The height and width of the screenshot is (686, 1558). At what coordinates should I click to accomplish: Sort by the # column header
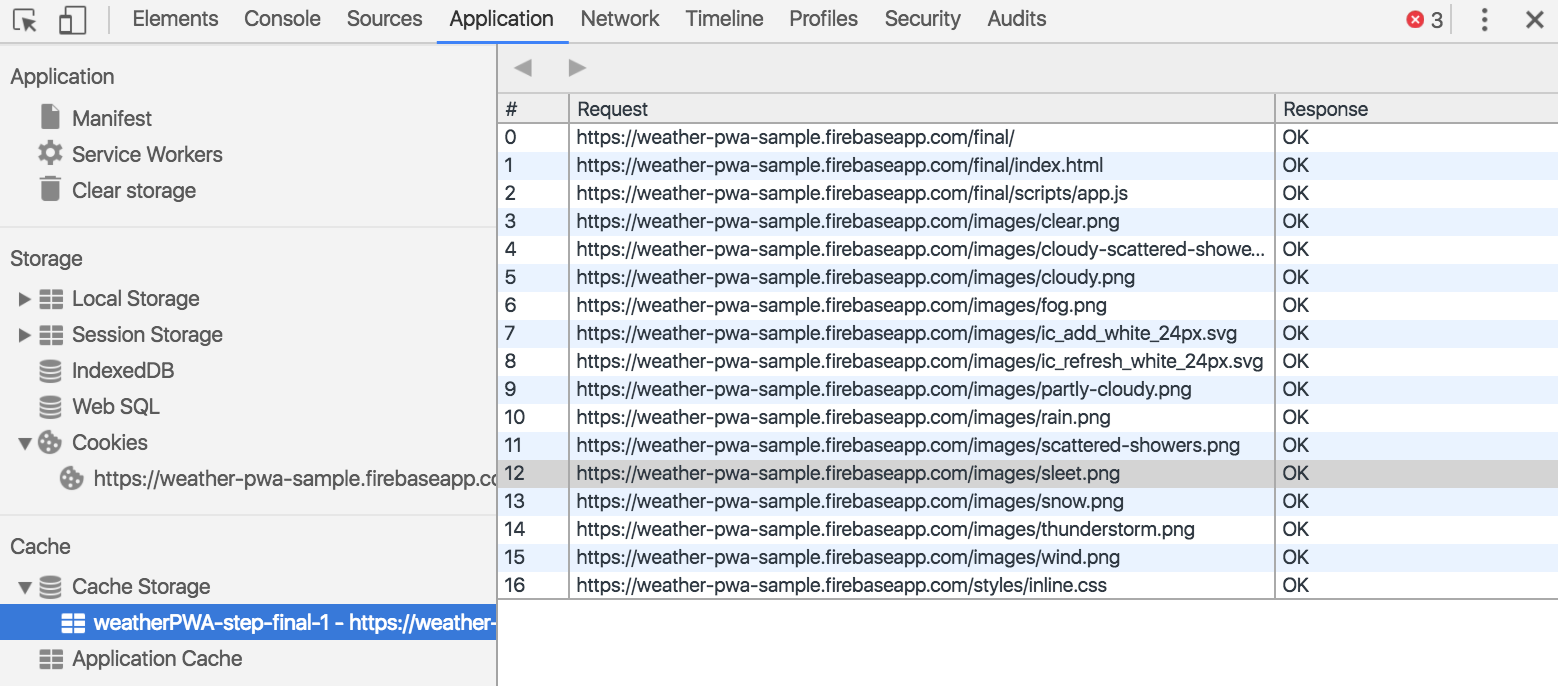(533, 109)
